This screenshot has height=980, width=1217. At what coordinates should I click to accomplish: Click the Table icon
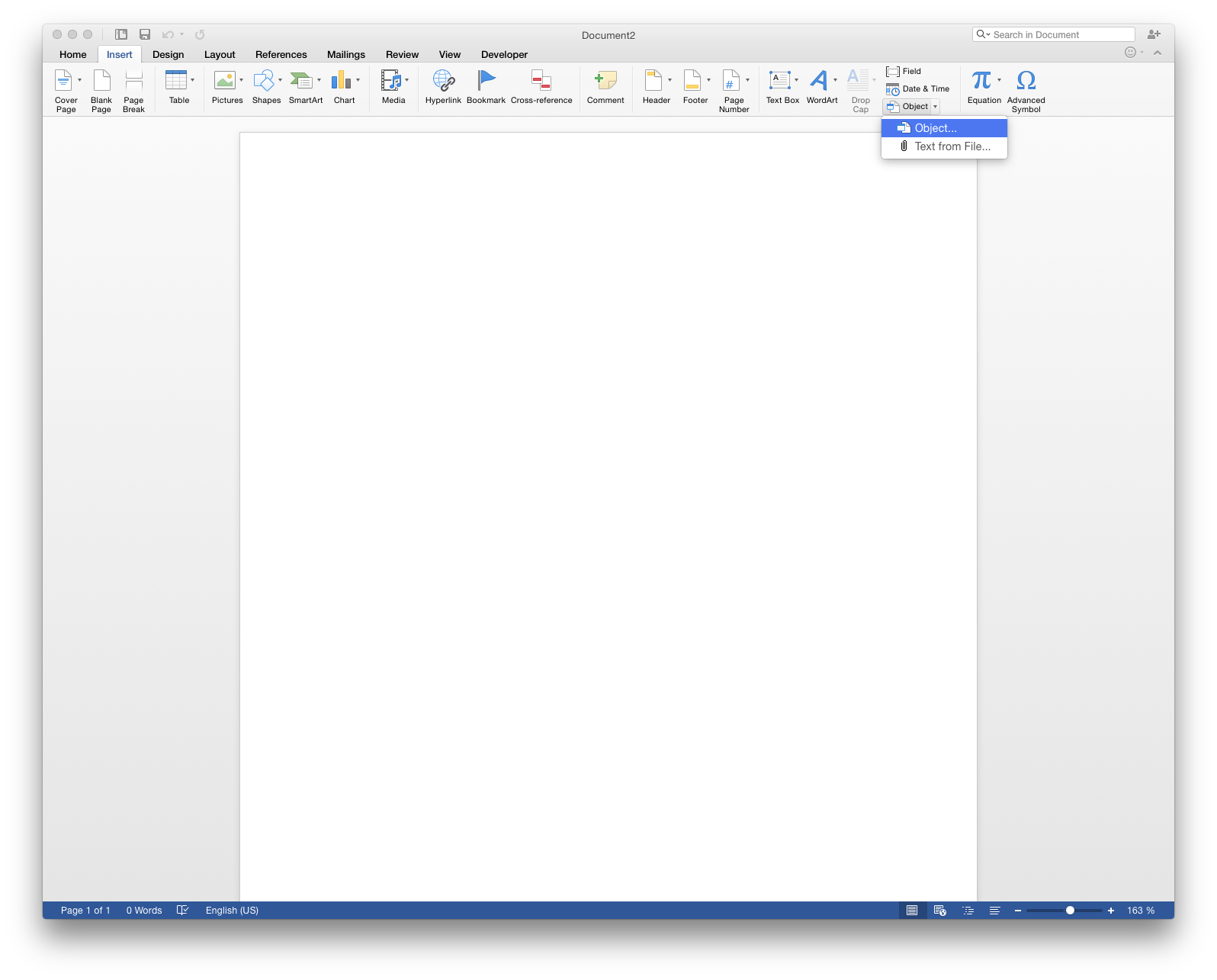tap(176, 80)
